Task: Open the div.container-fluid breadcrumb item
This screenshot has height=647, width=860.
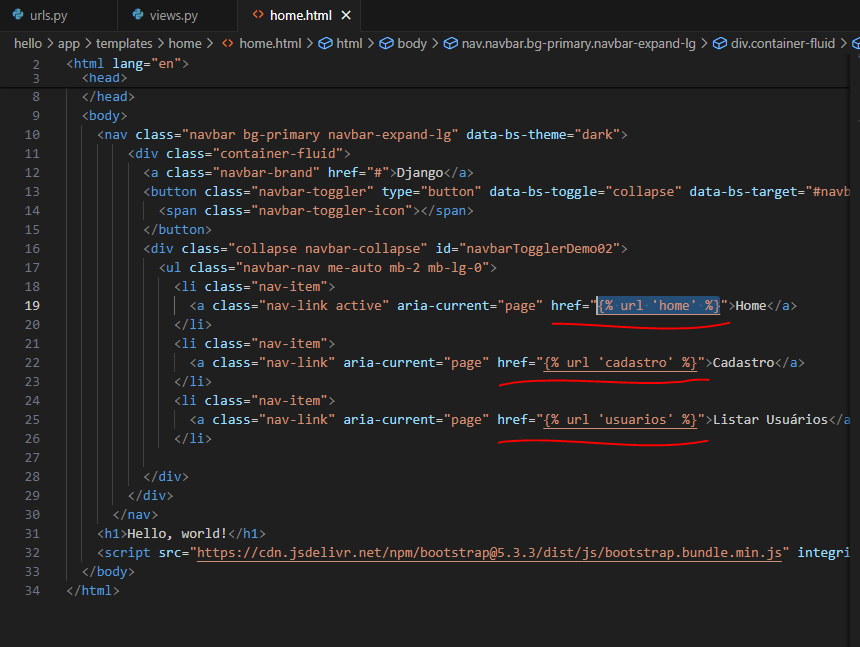Action: coord(782,44)
